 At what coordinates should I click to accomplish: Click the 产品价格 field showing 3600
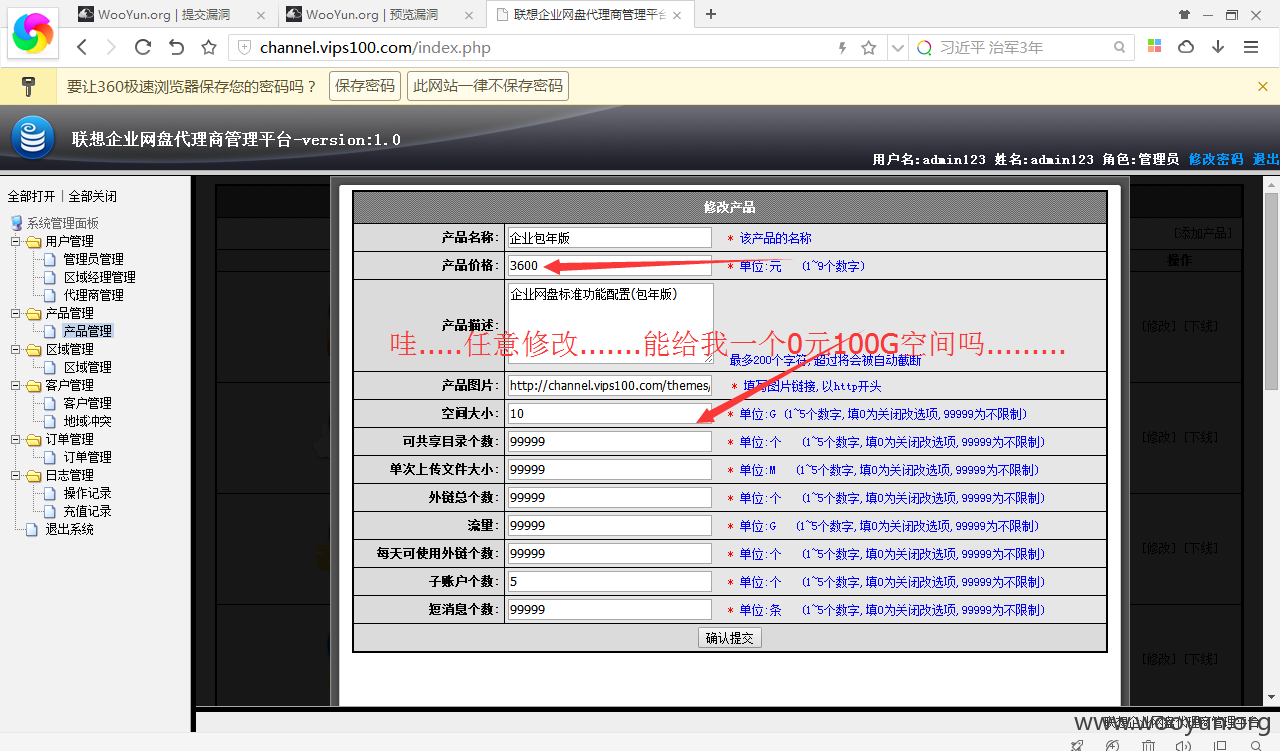tap(609, 266)
